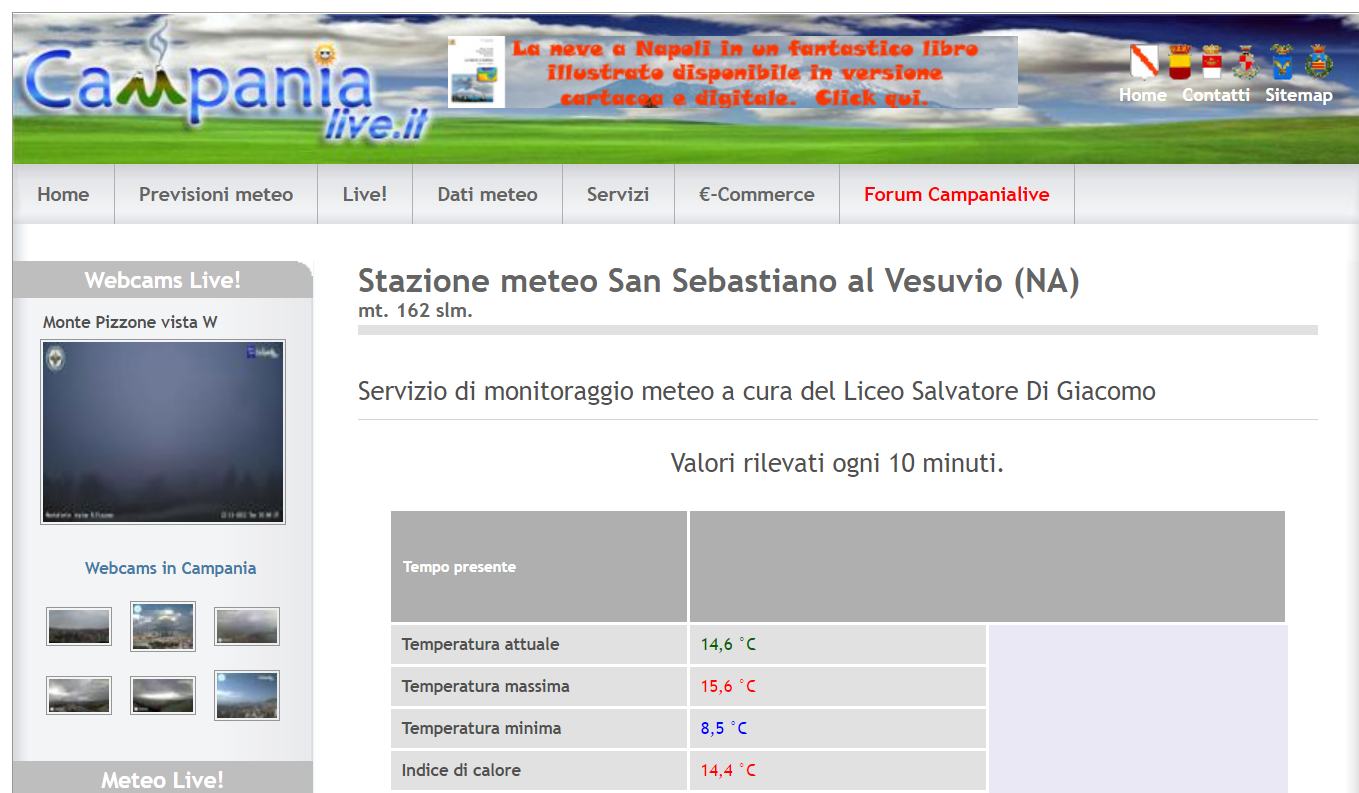The width and height of the screenshot is (1359, 793).
Task: Click the Contatti link in header
Action: click(1215, 95)
